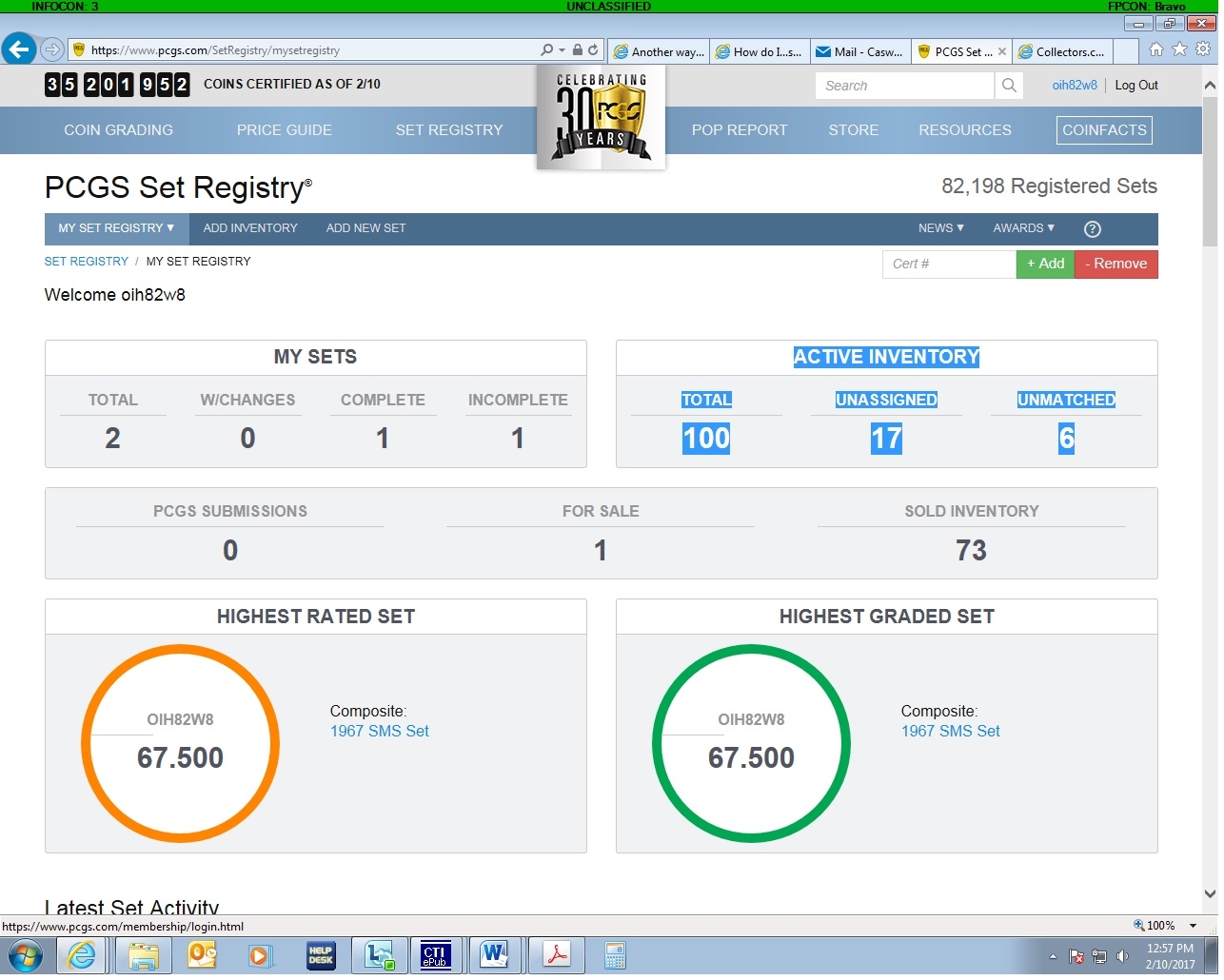Click the browser forward arrow
1224x980 pixels.
(53, 49)
